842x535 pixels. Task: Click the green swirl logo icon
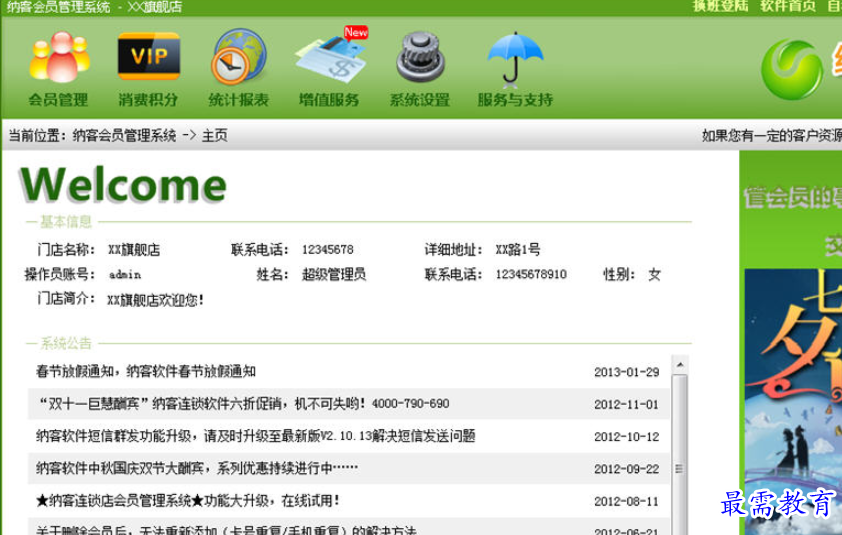coord(792,70)
